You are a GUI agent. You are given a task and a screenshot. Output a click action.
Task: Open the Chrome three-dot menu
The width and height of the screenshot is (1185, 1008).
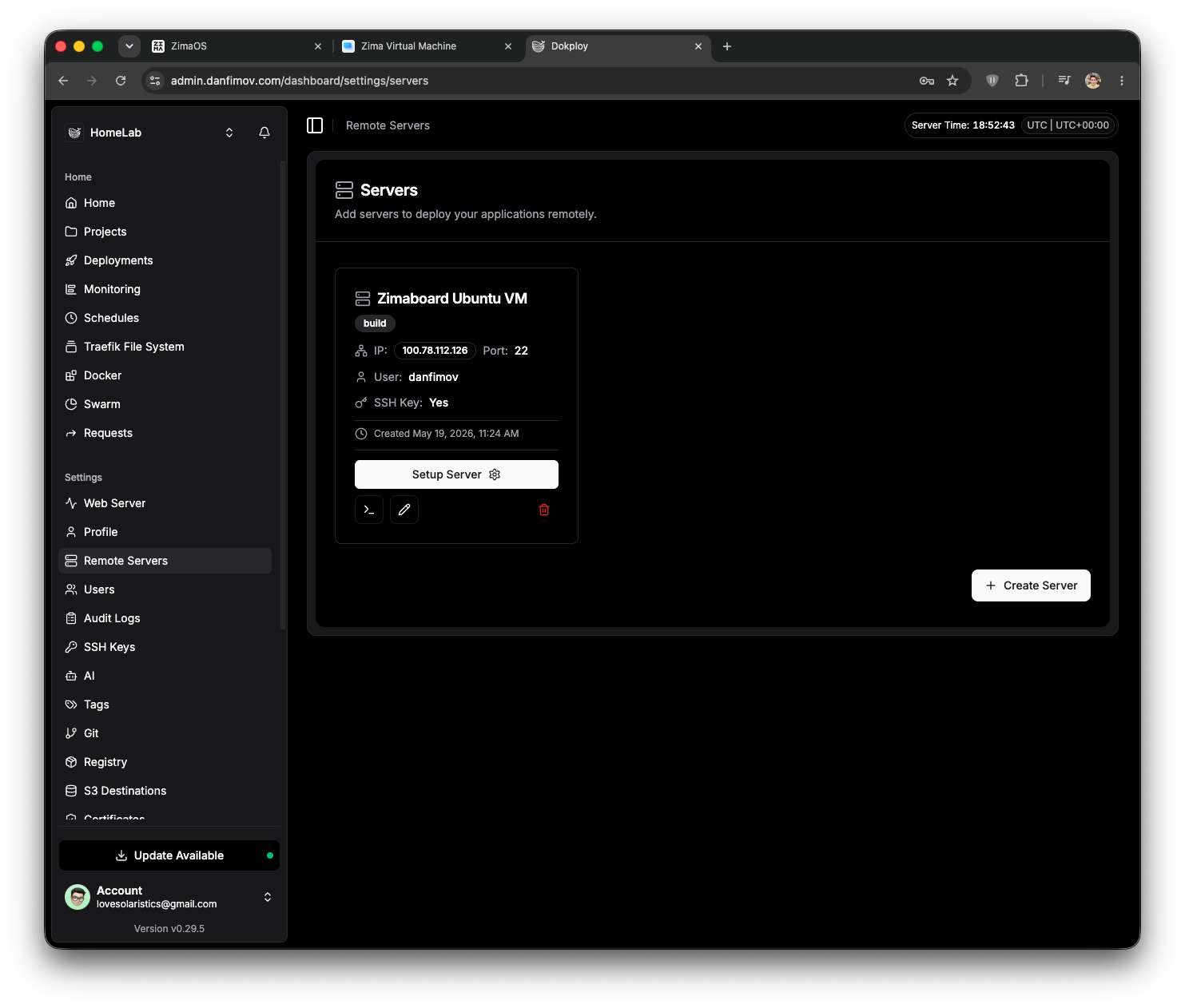tap(1122, 81)
